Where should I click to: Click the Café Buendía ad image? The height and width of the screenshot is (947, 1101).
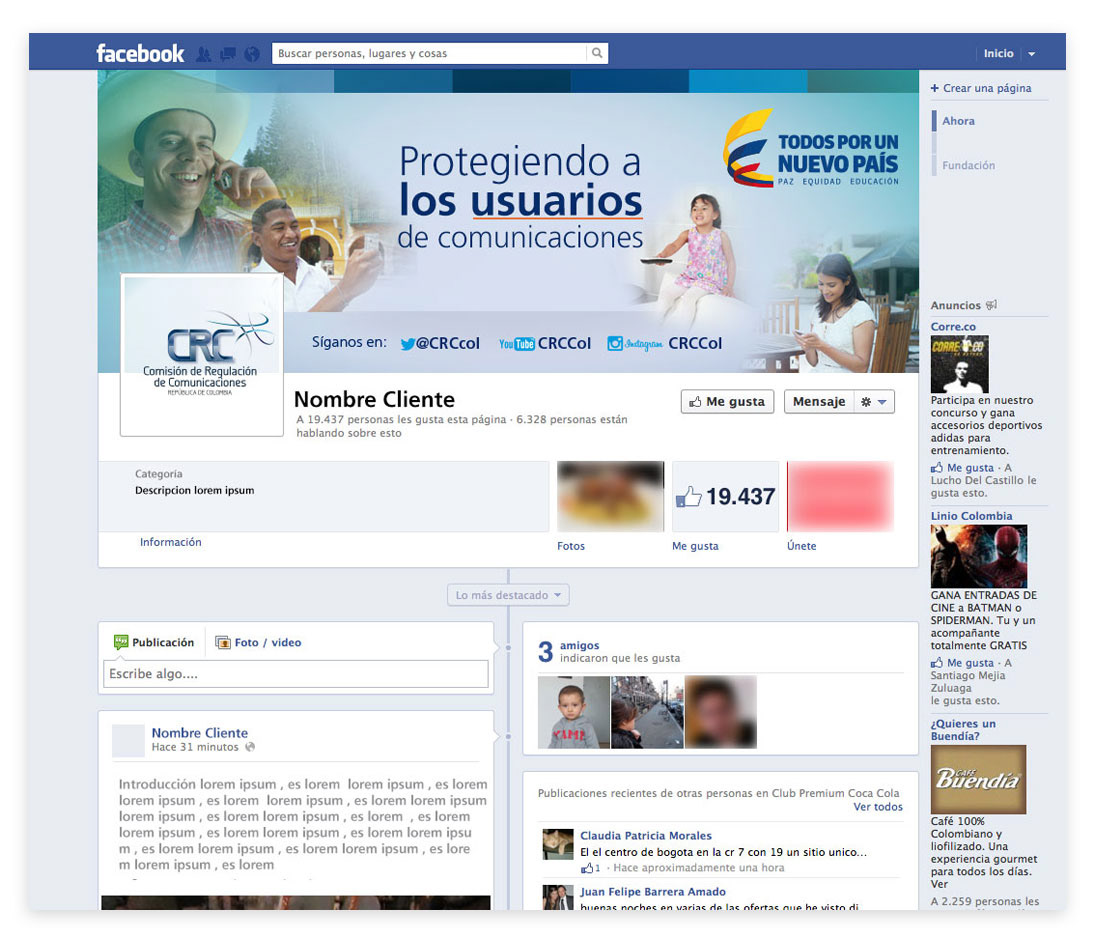point(978,779)
